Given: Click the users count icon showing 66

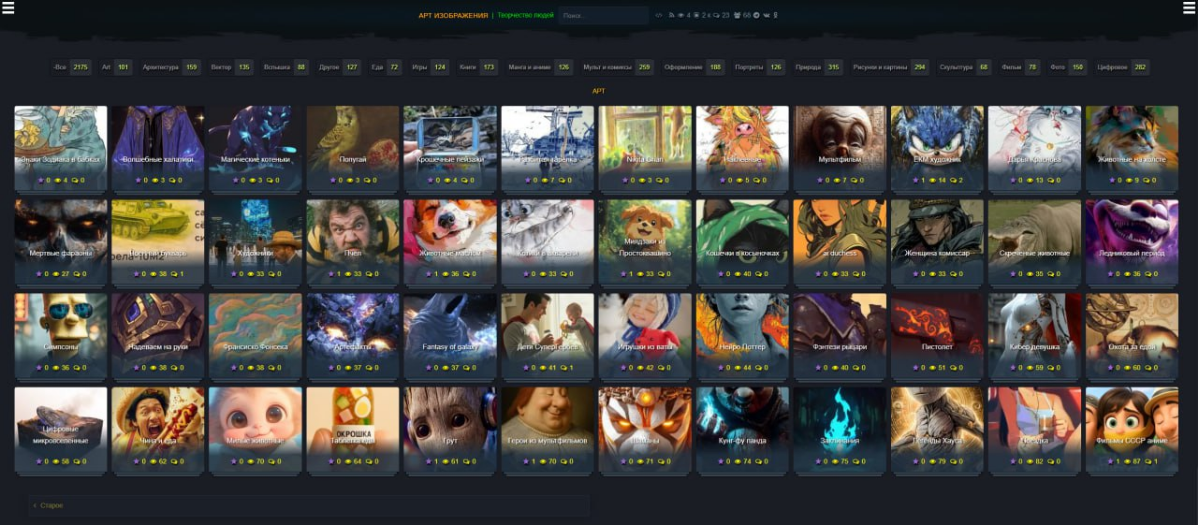Looking at the screenshot, I should coord(737,15).
